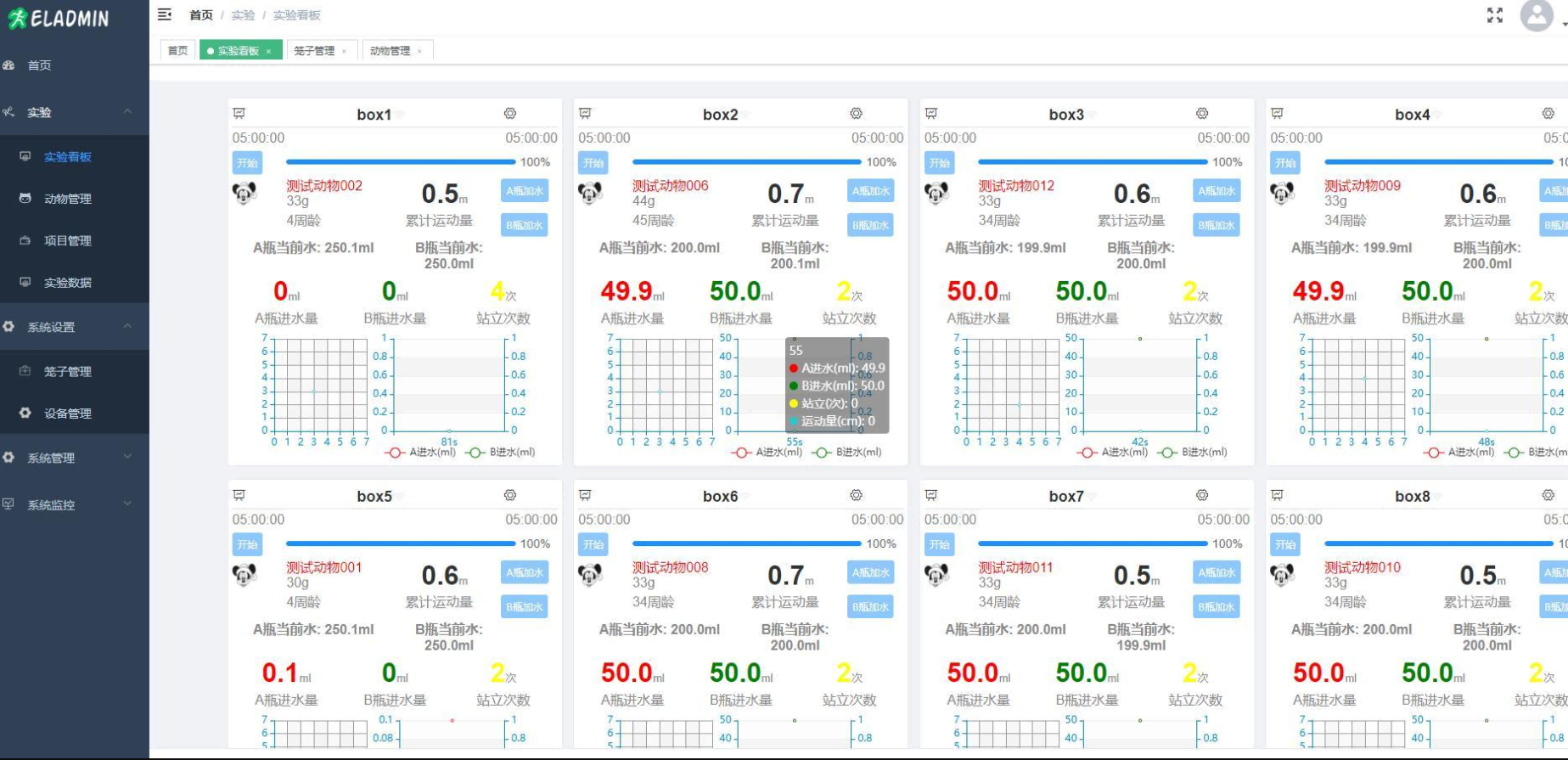This screenshot has height=760, width=1568.
Task: Expand the 系统监控 sidebar menu group
Action: (x=75, y=504)
